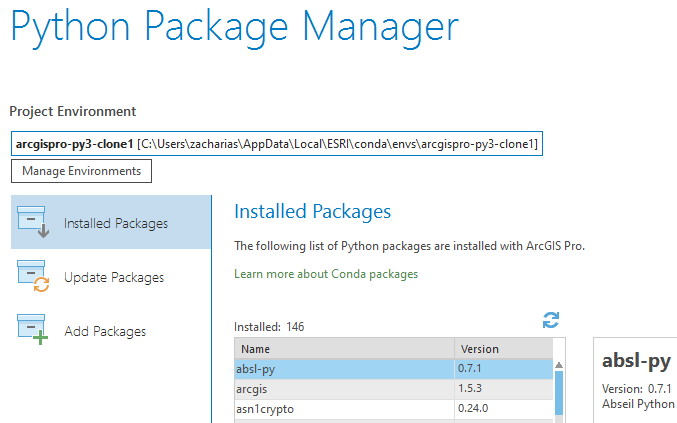Sort packages by Version column header

(504, 349)
